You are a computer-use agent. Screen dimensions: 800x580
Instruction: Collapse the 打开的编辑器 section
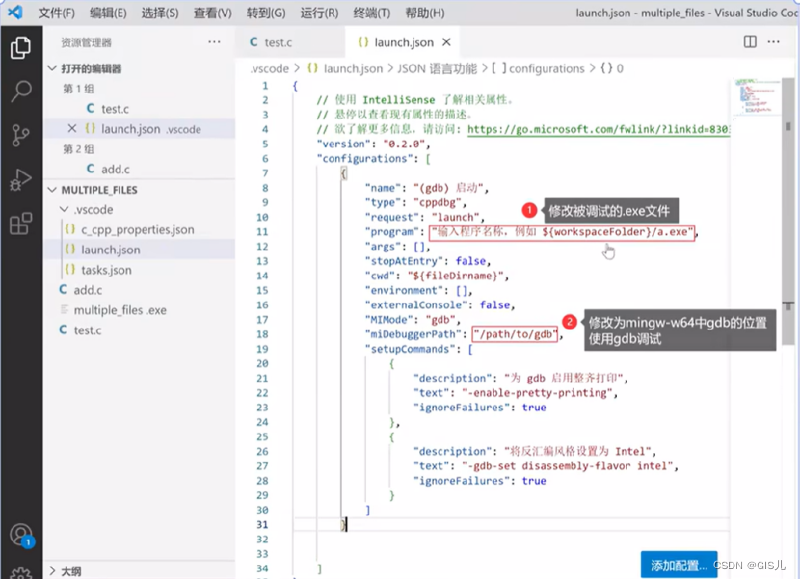(52, 68)
